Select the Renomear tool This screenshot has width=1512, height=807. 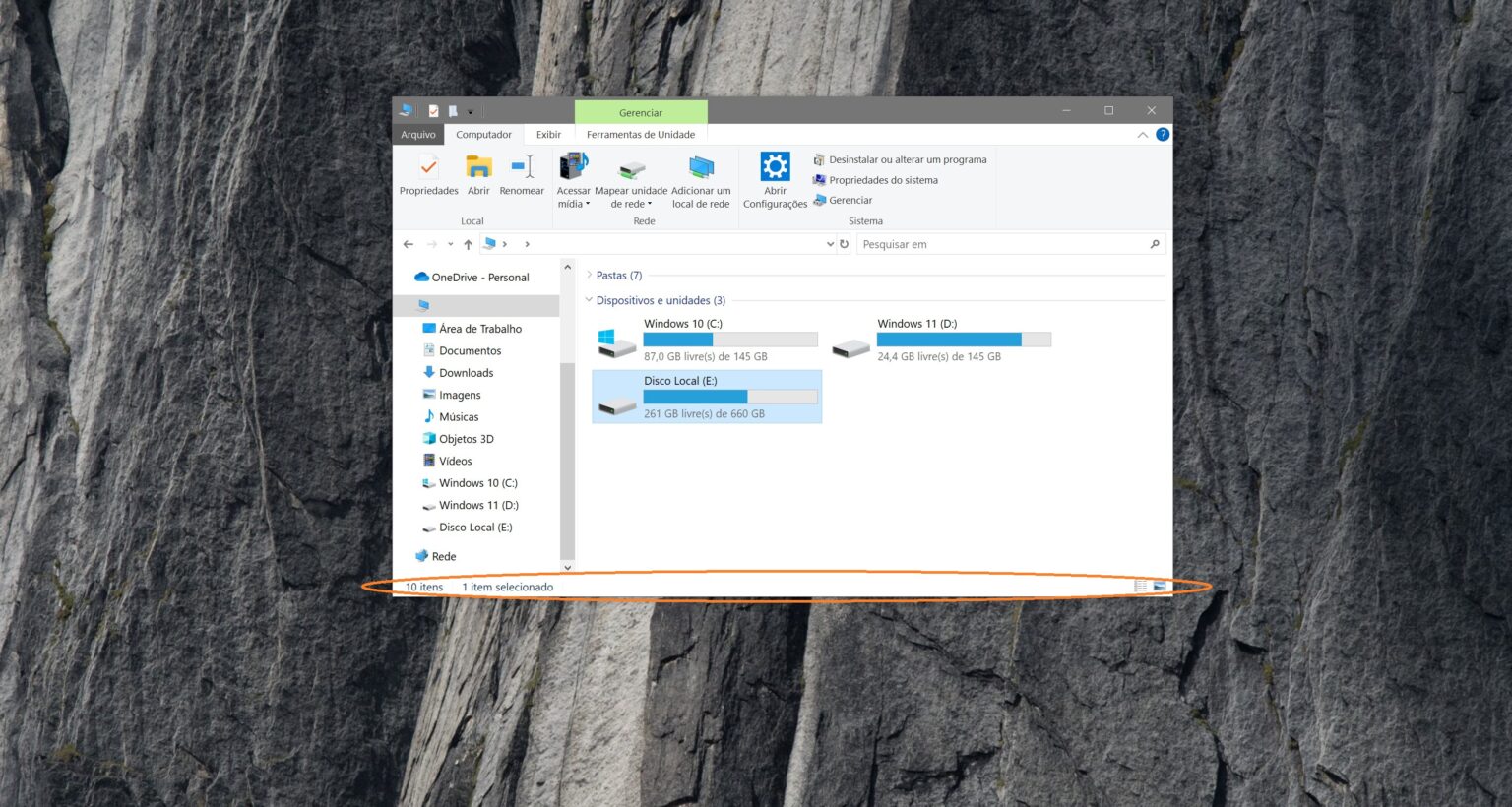pyautogui.click(x=522, y=179)
